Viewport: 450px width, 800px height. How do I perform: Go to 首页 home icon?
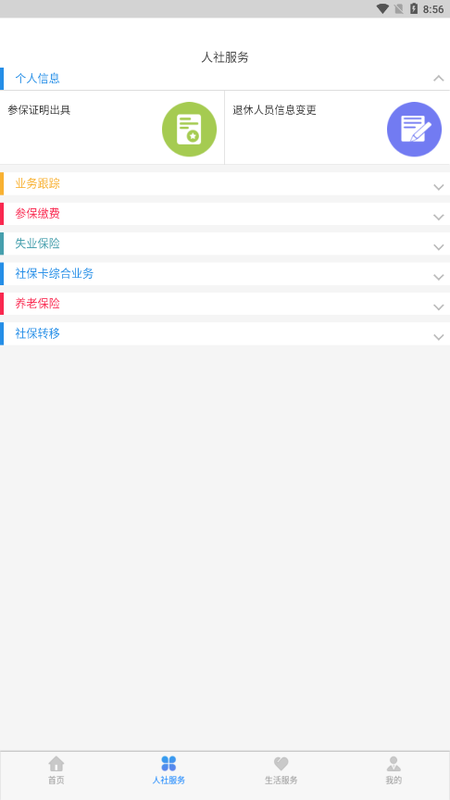tap(56, 764)
